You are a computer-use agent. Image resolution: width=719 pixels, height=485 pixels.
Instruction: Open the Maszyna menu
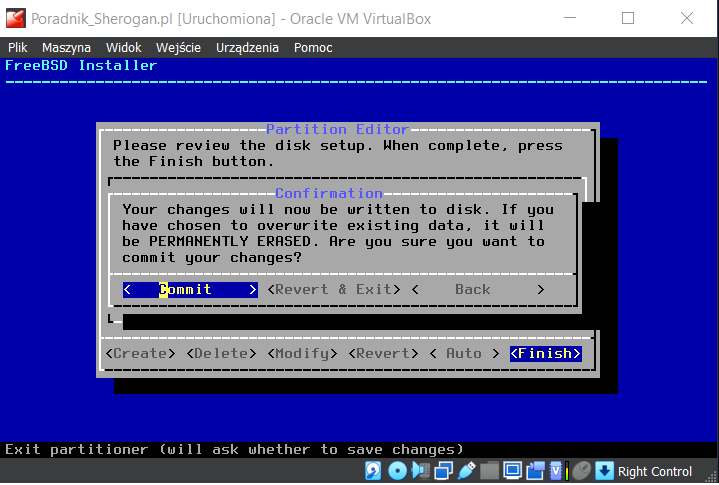[x=66, y=47]
